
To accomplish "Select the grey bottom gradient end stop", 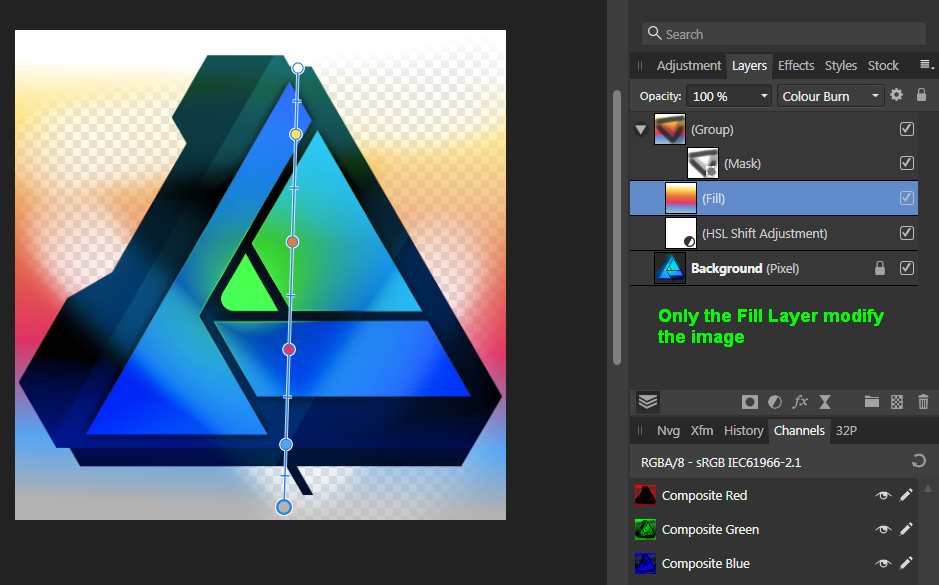I will (x=284, y=507).
